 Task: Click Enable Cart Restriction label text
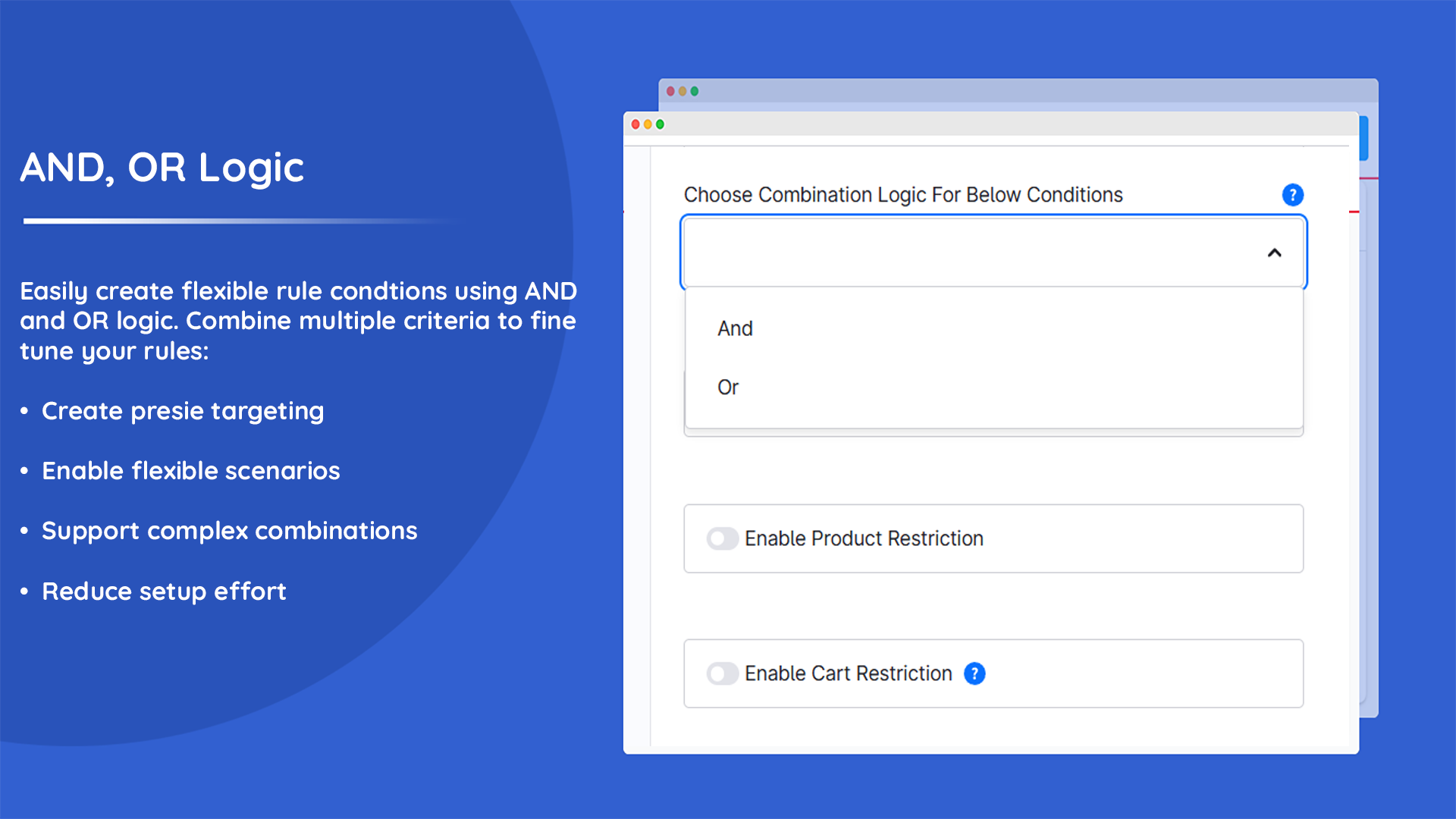click(848, 673)
